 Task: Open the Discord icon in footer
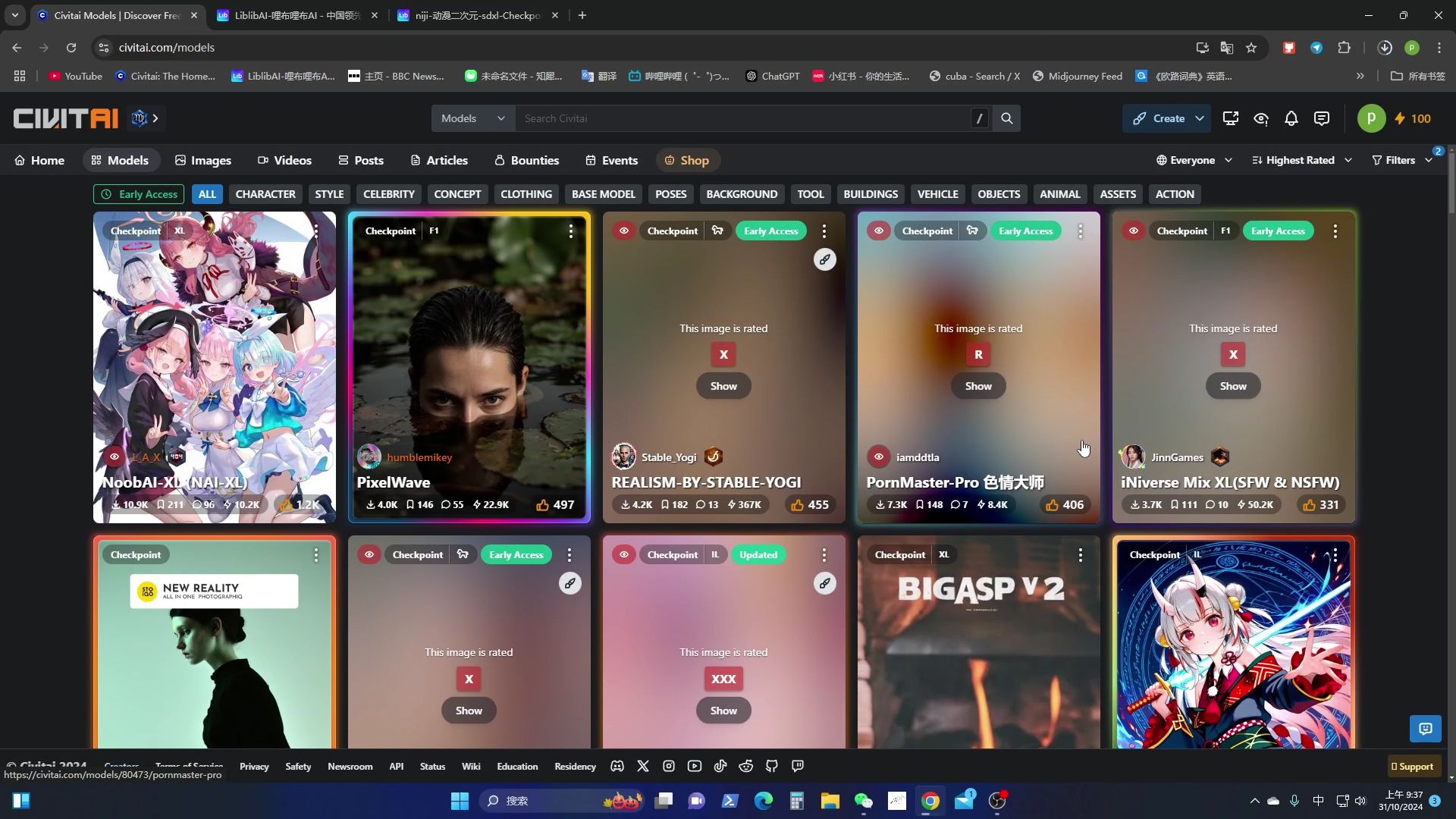click(x=617, y=766)
